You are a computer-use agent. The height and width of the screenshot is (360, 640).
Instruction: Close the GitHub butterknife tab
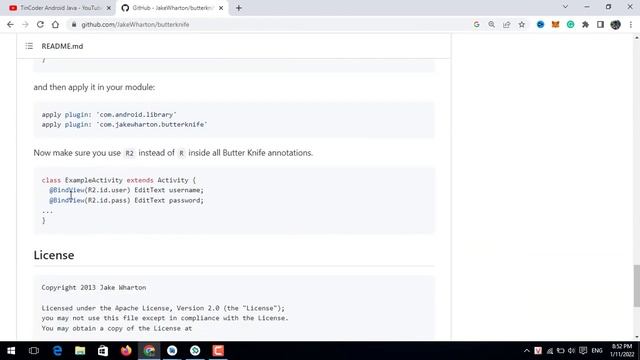[221, 8]
